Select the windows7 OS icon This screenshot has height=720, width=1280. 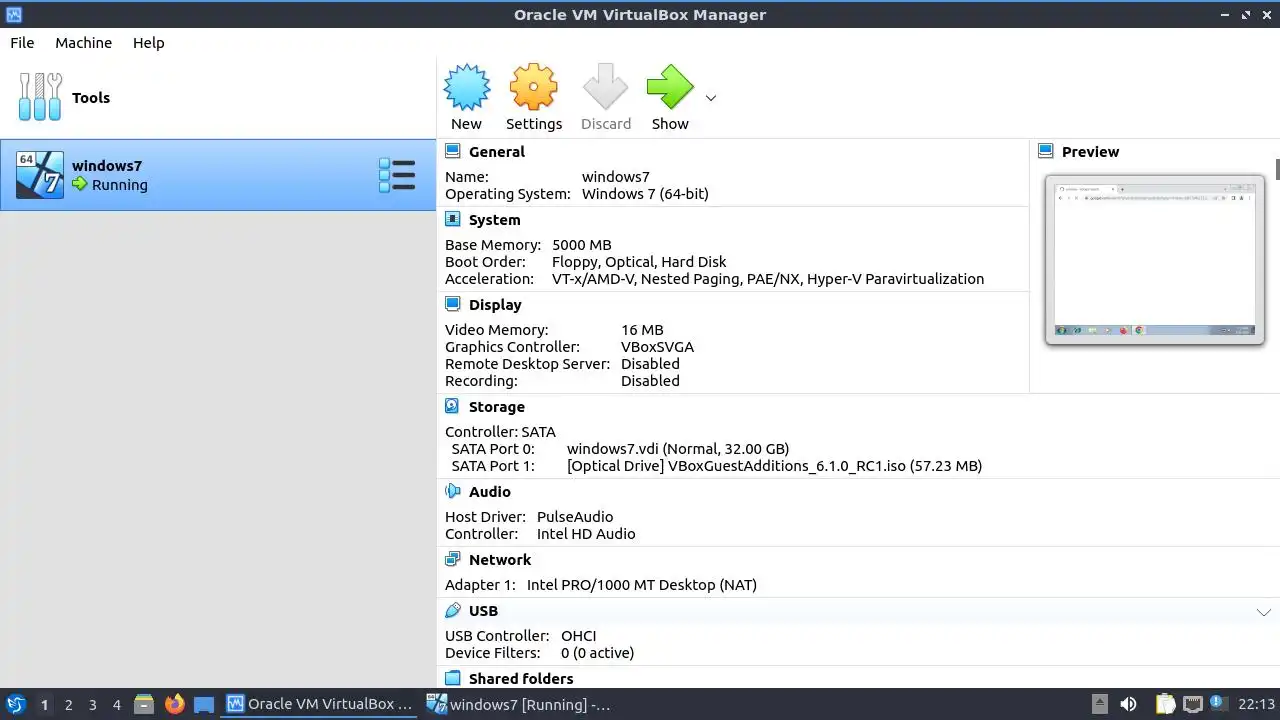[x=40, y=175]
